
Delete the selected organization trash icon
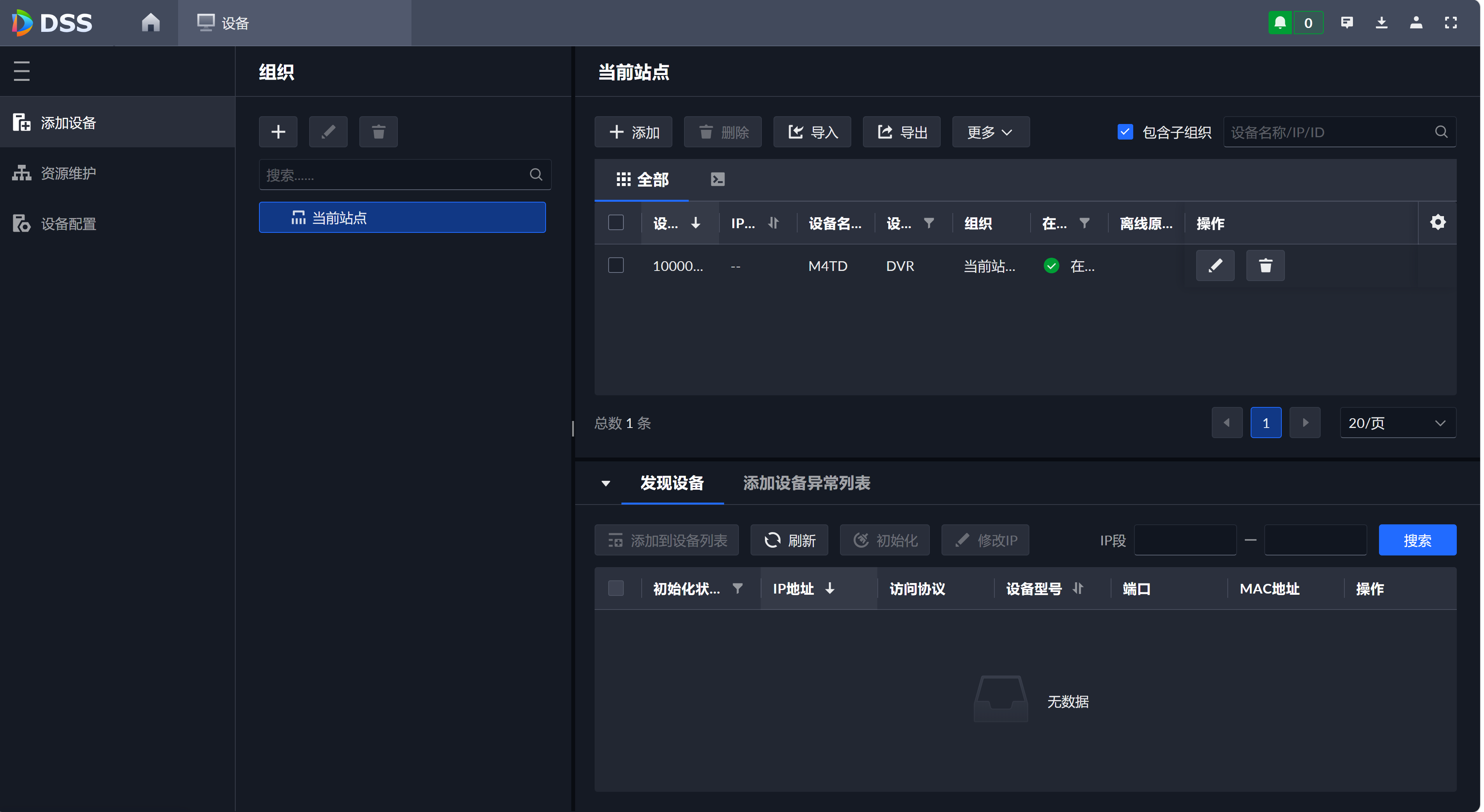point(378,132)
